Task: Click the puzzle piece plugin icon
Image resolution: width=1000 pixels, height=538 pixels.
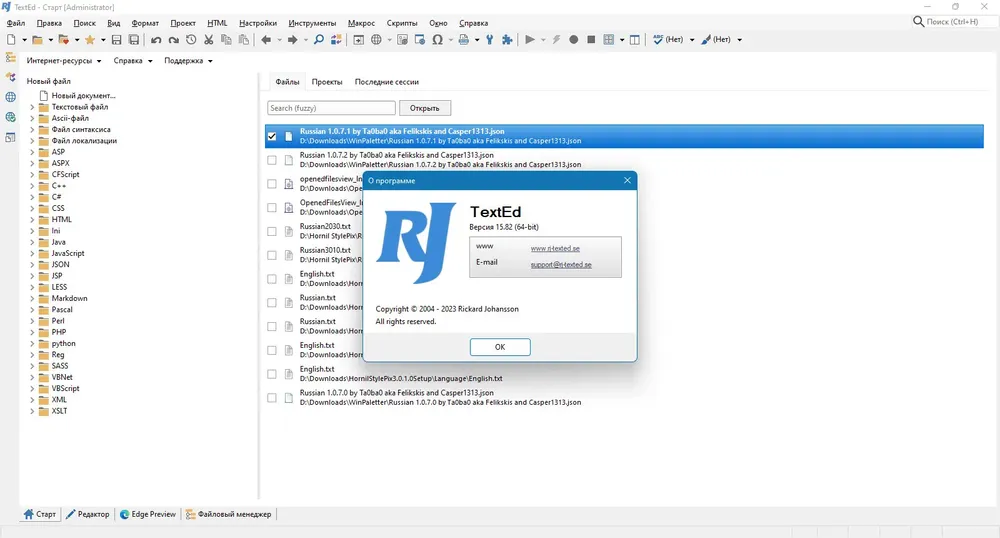Action: coord(507,40)
